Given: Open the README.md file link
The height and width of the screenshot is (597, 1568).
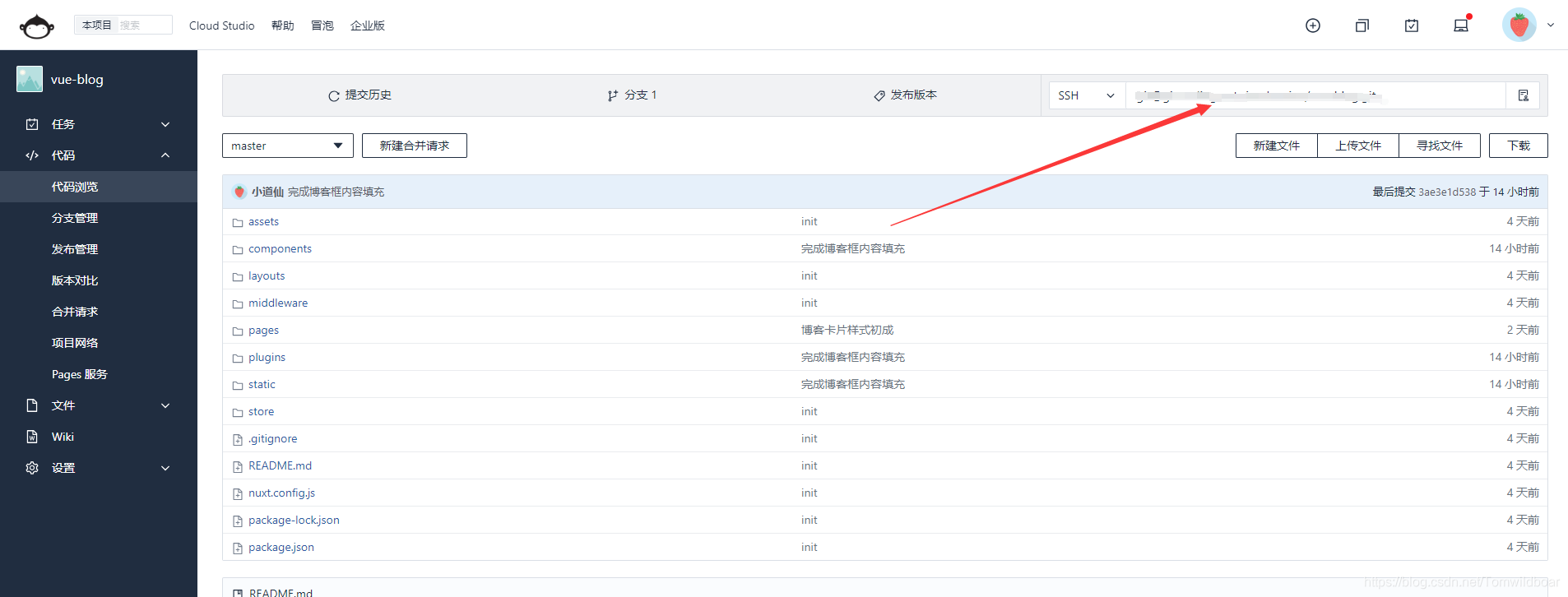Looking at the screenshot, I should pos(281,466).
